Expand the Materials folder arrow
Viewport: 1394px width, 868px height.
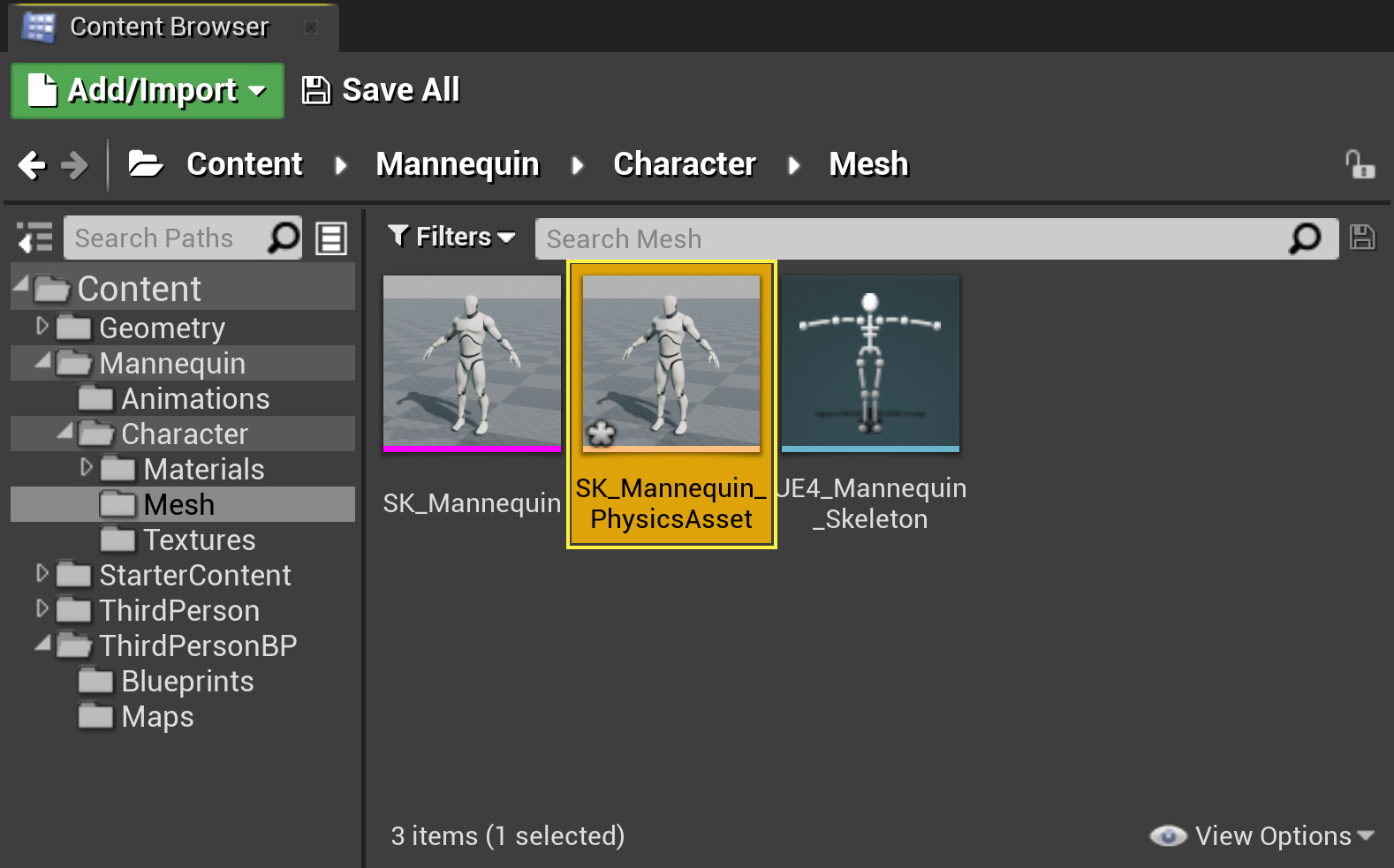pyautogui.click(x=86, y=467)
